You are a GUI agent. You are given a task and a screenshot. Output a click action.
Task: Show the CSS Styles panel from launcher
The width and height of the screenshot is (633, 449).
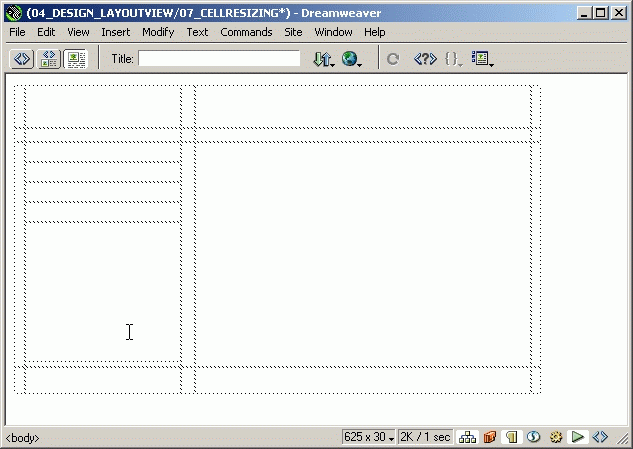(533, 437)
